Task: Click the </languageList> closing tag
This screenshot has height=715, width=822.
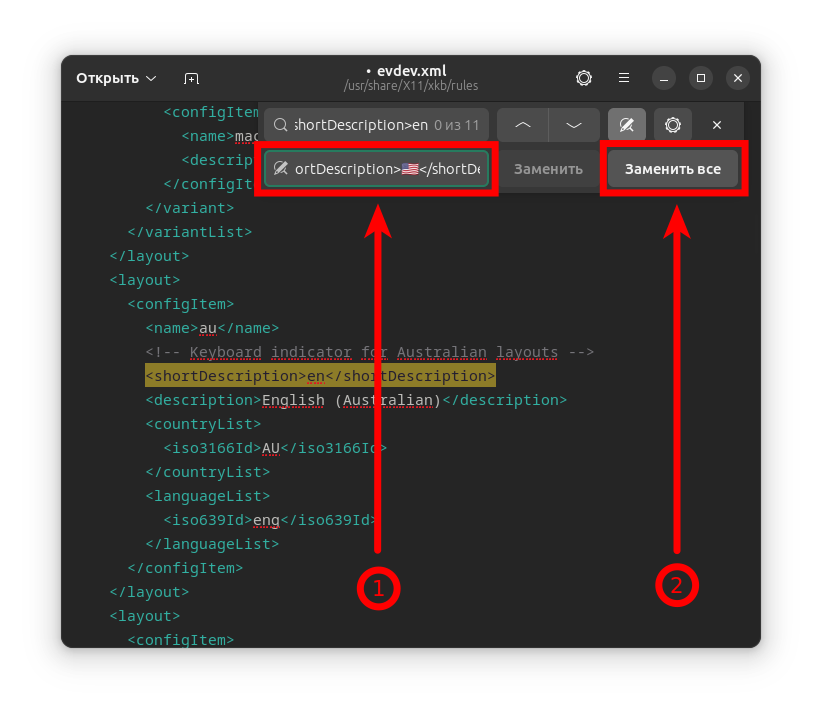Action: pyautogui.click(x=212, y=544)
